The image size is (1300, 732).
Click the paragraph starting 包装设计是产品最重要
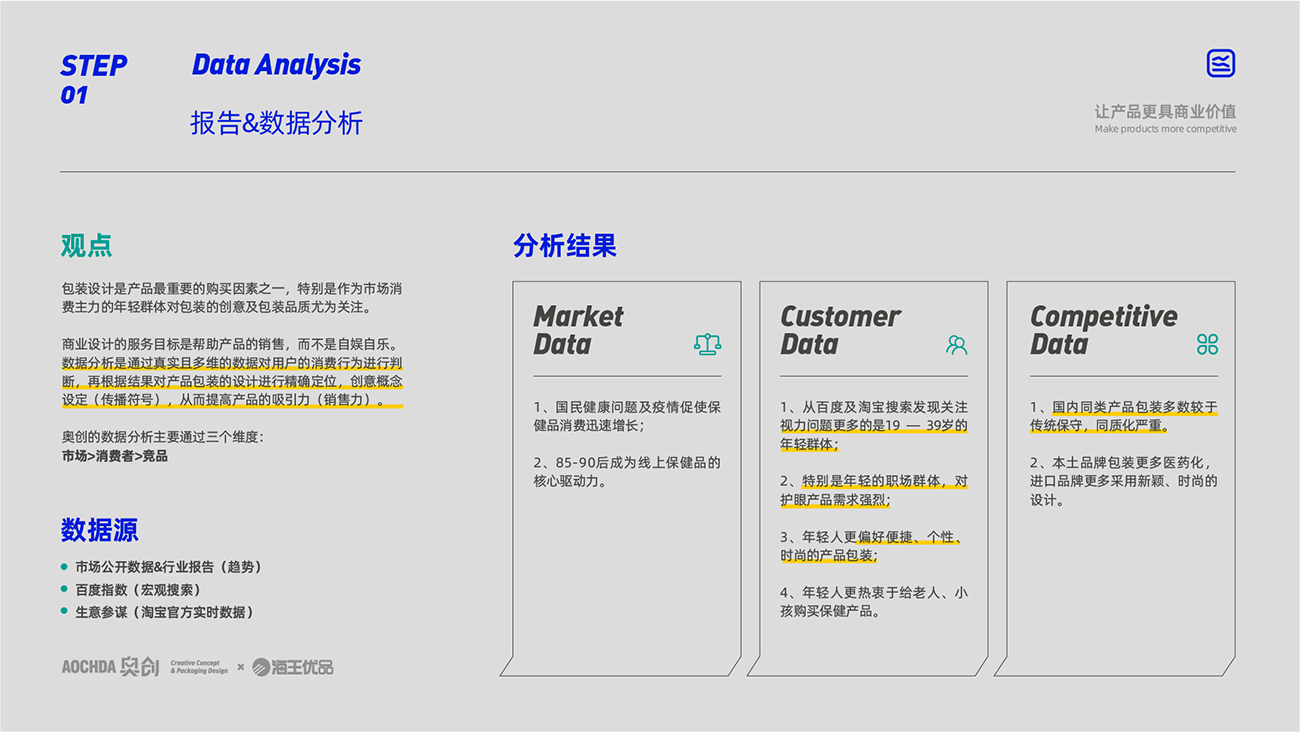pyautogui.click(x=232, y=298)
